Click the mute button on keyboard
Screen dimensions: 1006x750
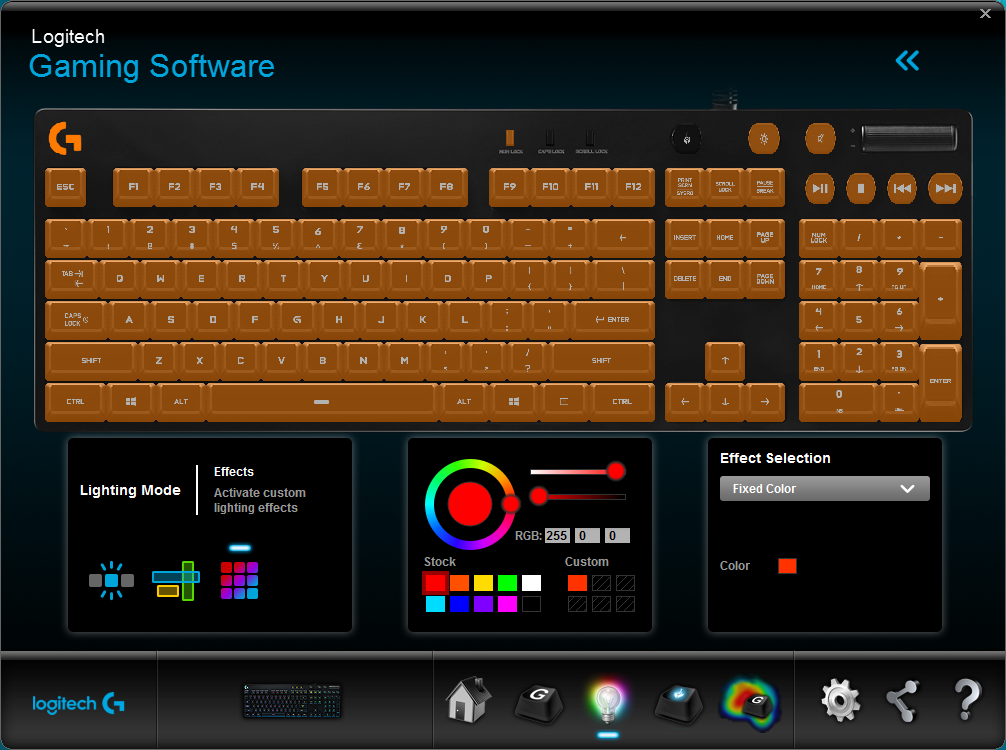coord(820,139)
